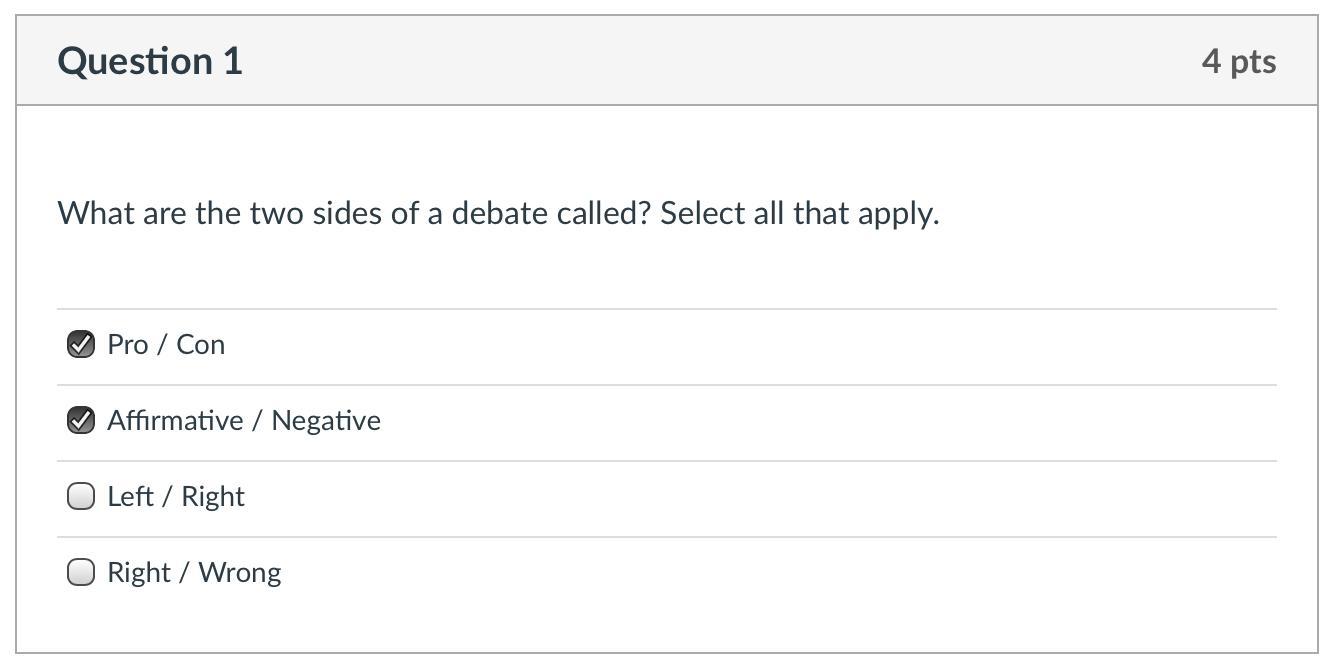
Task: Click the "Question 1" heading
Action: (150, 61)
